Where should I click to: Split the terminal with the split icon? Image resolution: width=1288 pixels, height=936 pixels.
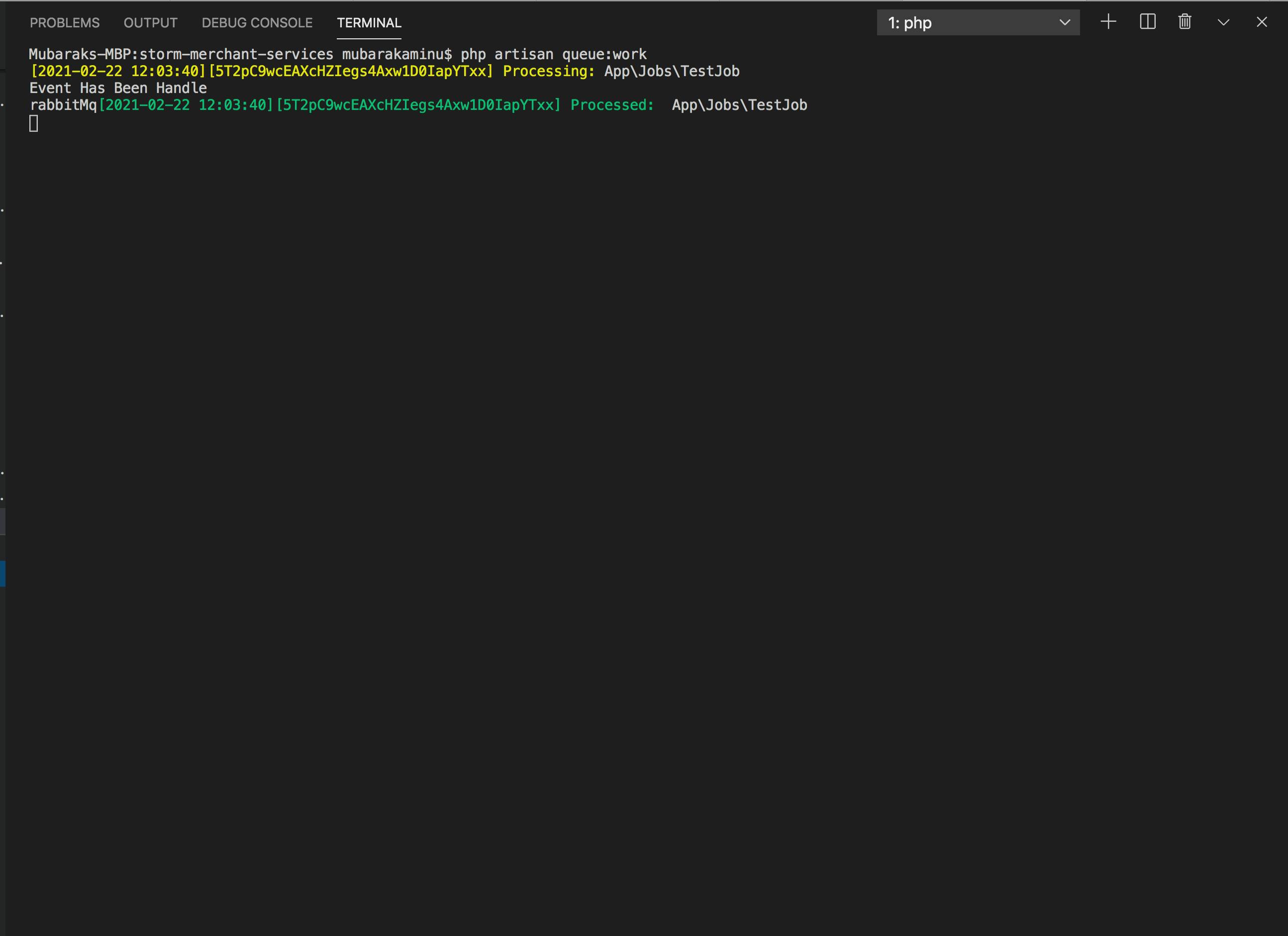pos(1147,22)
